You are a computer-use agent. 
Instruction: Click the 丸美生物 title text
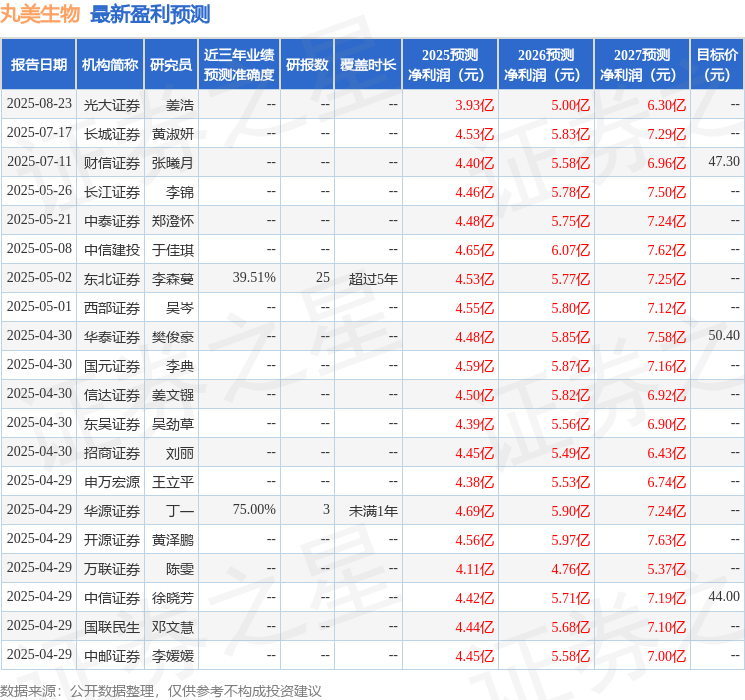coord(40,14)
